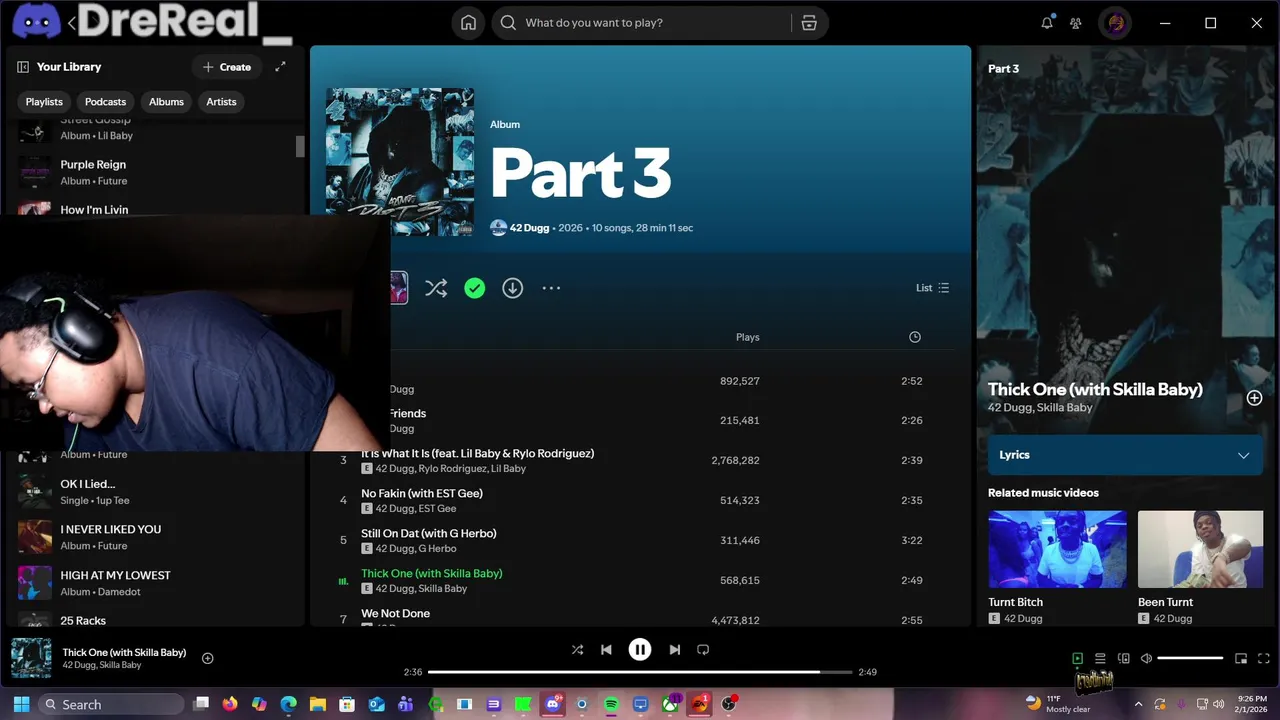
Task: Open Been Turnt music video
Action: [1200, 549]
